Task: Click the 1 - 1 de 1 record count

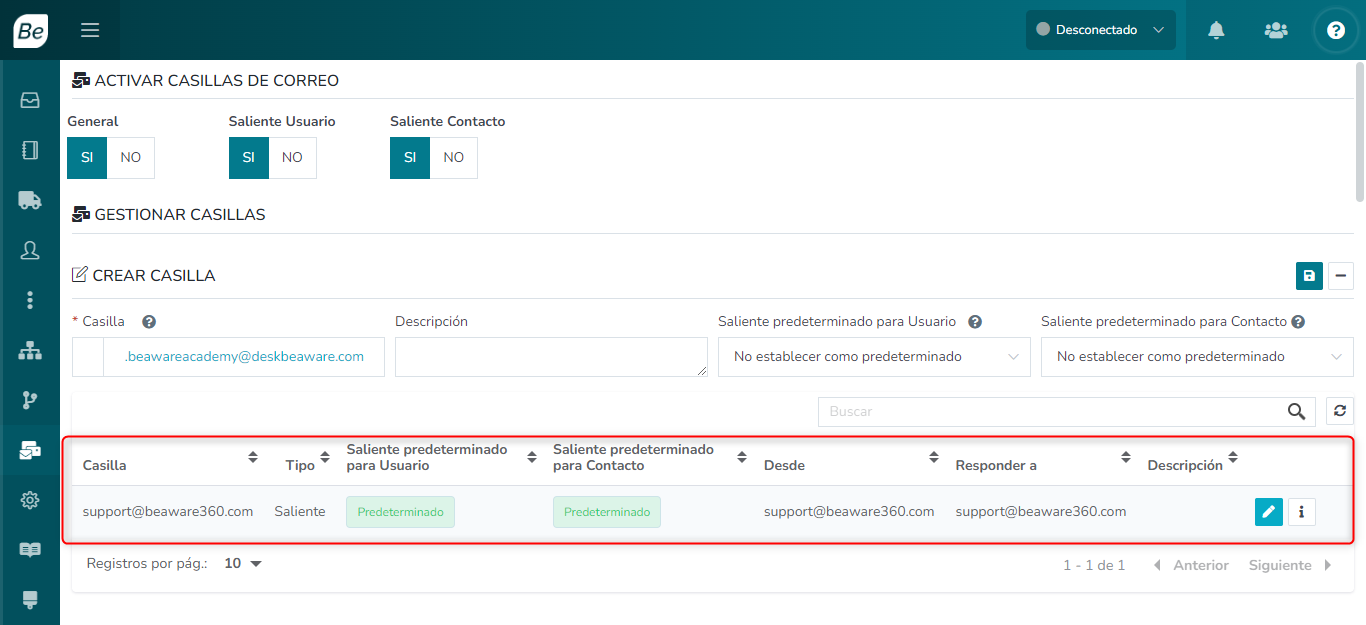Action: 1094,566
